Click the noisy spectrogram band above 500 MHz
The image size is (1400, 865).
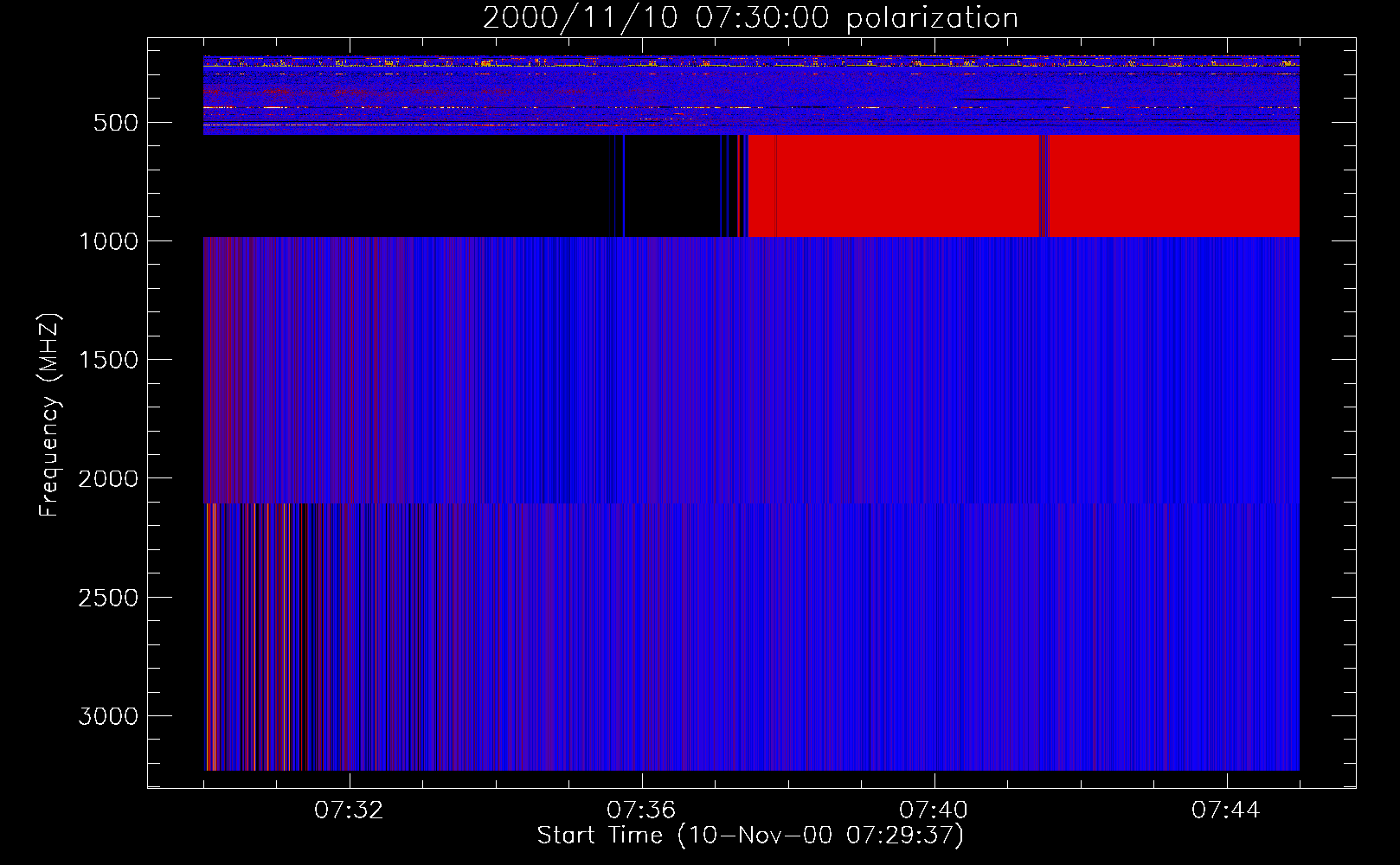tap(751, 95)
